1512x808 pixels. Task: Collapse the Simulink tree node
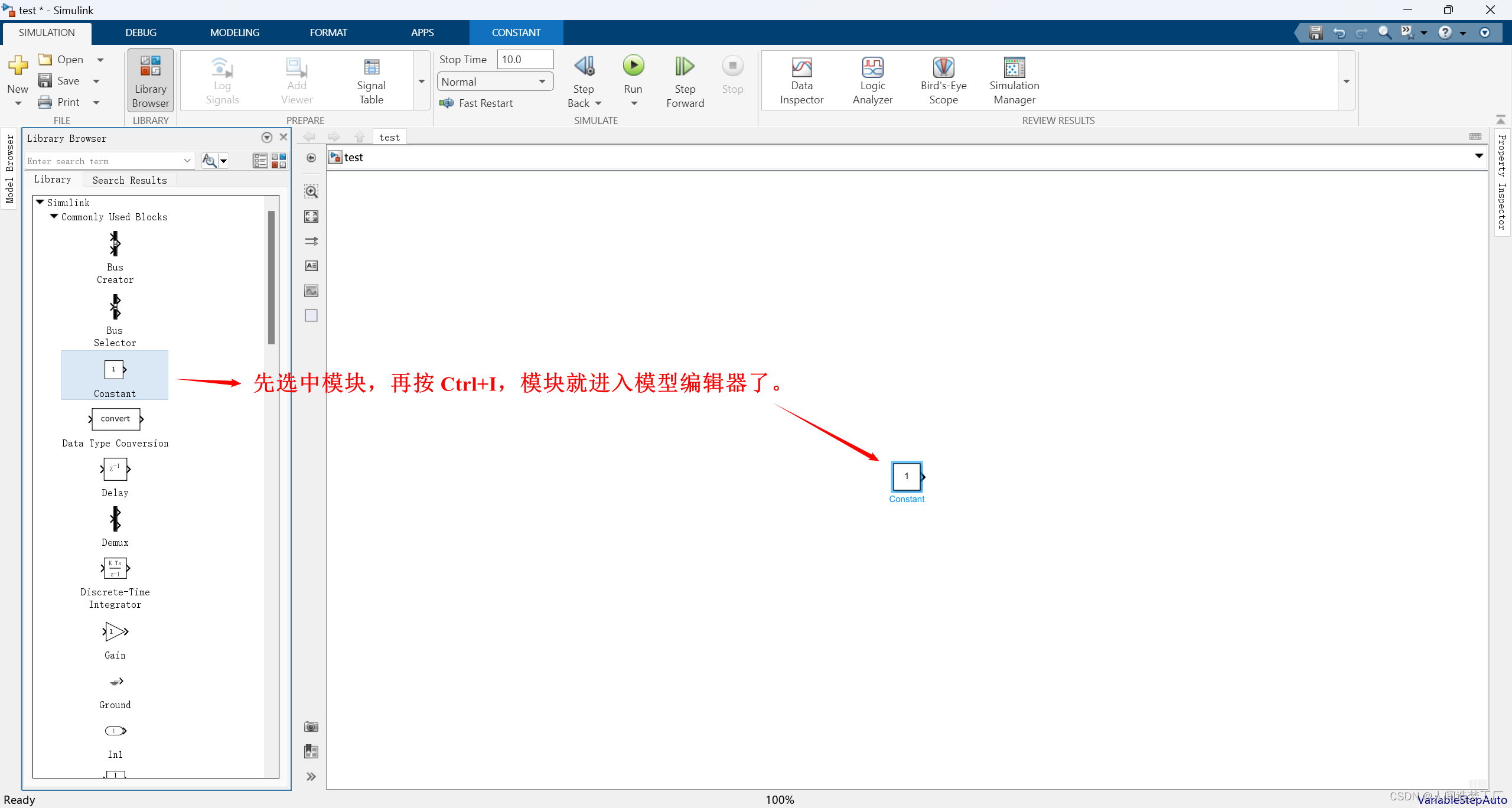pyautogui.click(x=40, y=203)
